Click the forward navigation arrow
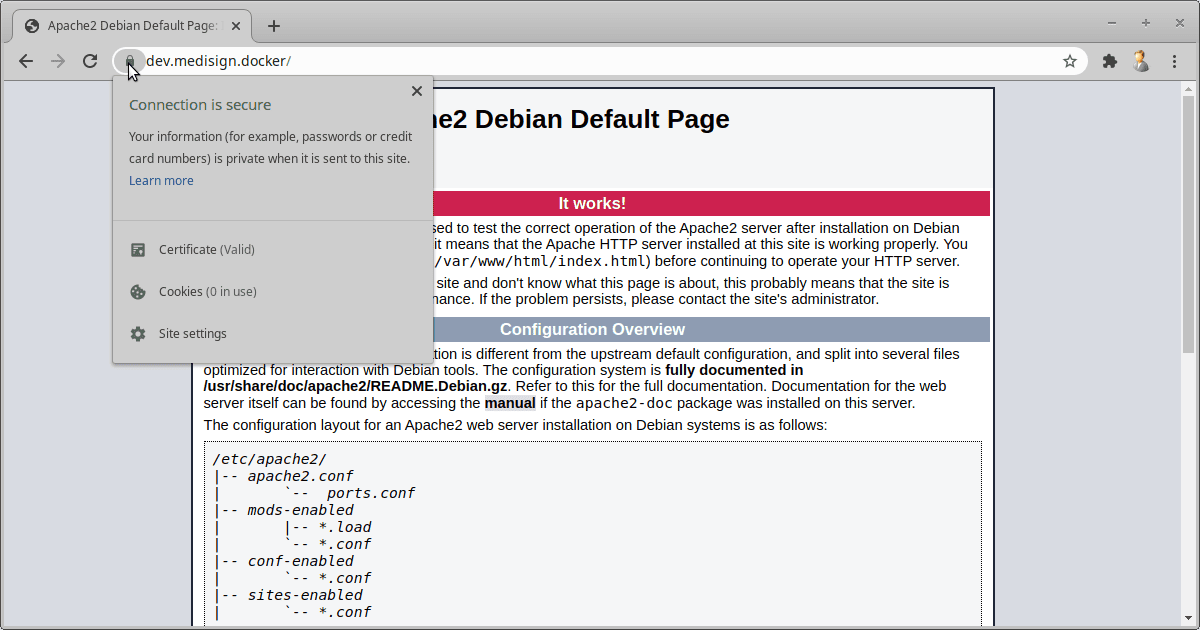1200x630 pixels. coord(58,61)
